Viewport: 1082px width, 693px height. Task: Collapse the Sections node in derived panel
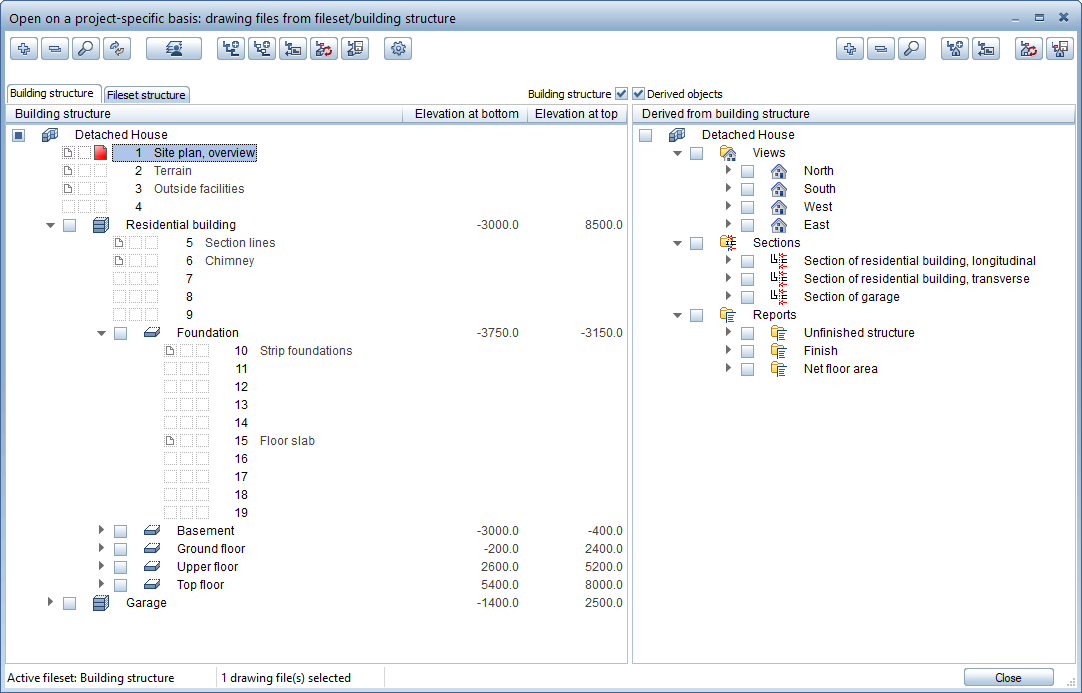pos(678,243)
